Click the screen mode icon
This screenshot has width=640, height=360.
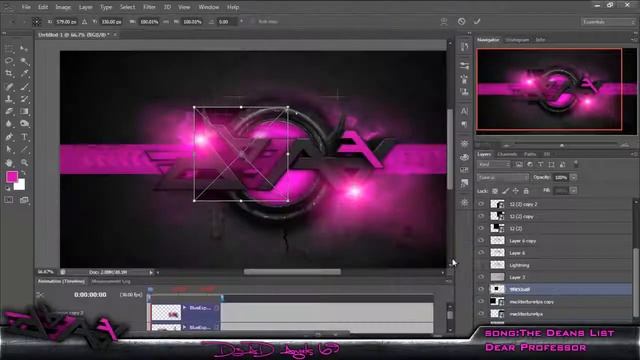[24, 200]
